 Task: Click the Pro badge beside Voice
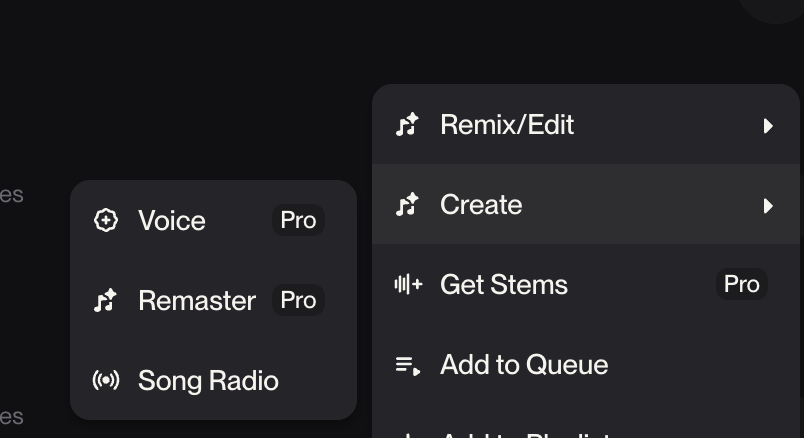click(298, 221)
